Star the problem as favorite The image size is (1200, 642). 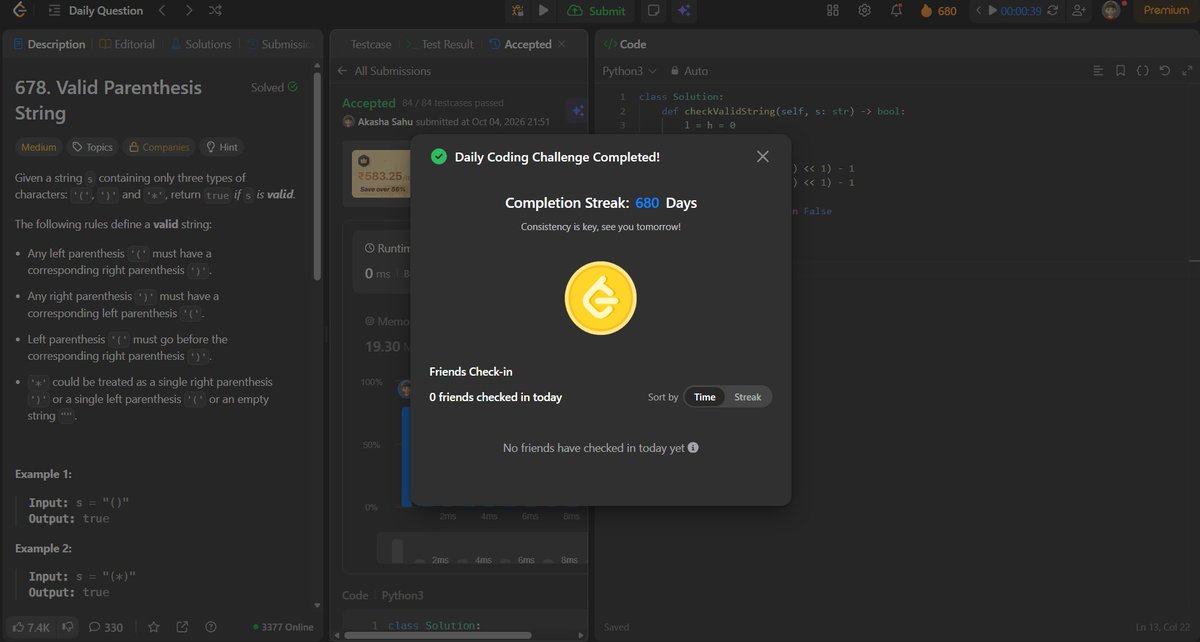[154, 627]
